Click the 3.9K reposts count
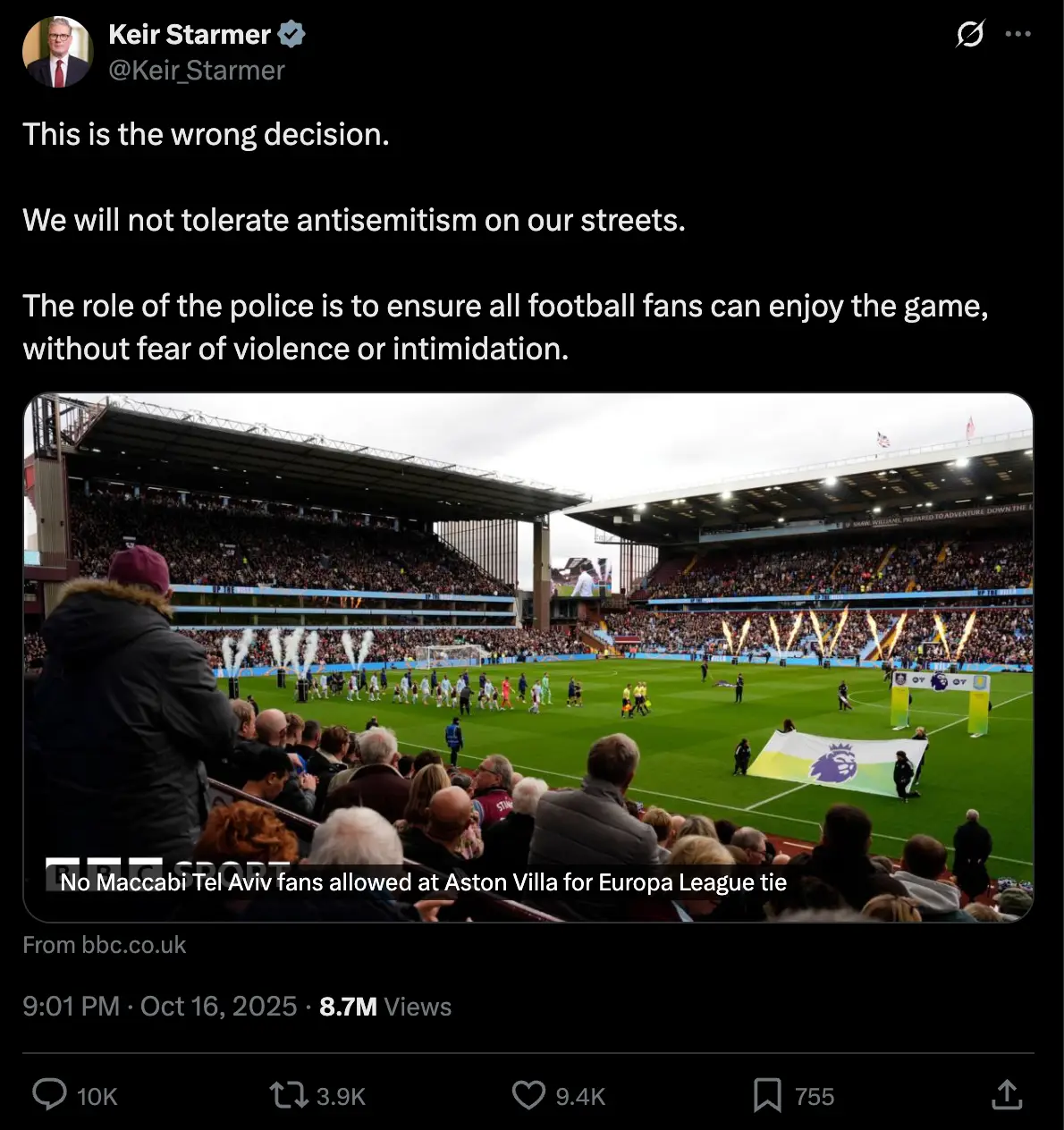This screenshot has height=1130, width=1064. (x=341, y=1097)
